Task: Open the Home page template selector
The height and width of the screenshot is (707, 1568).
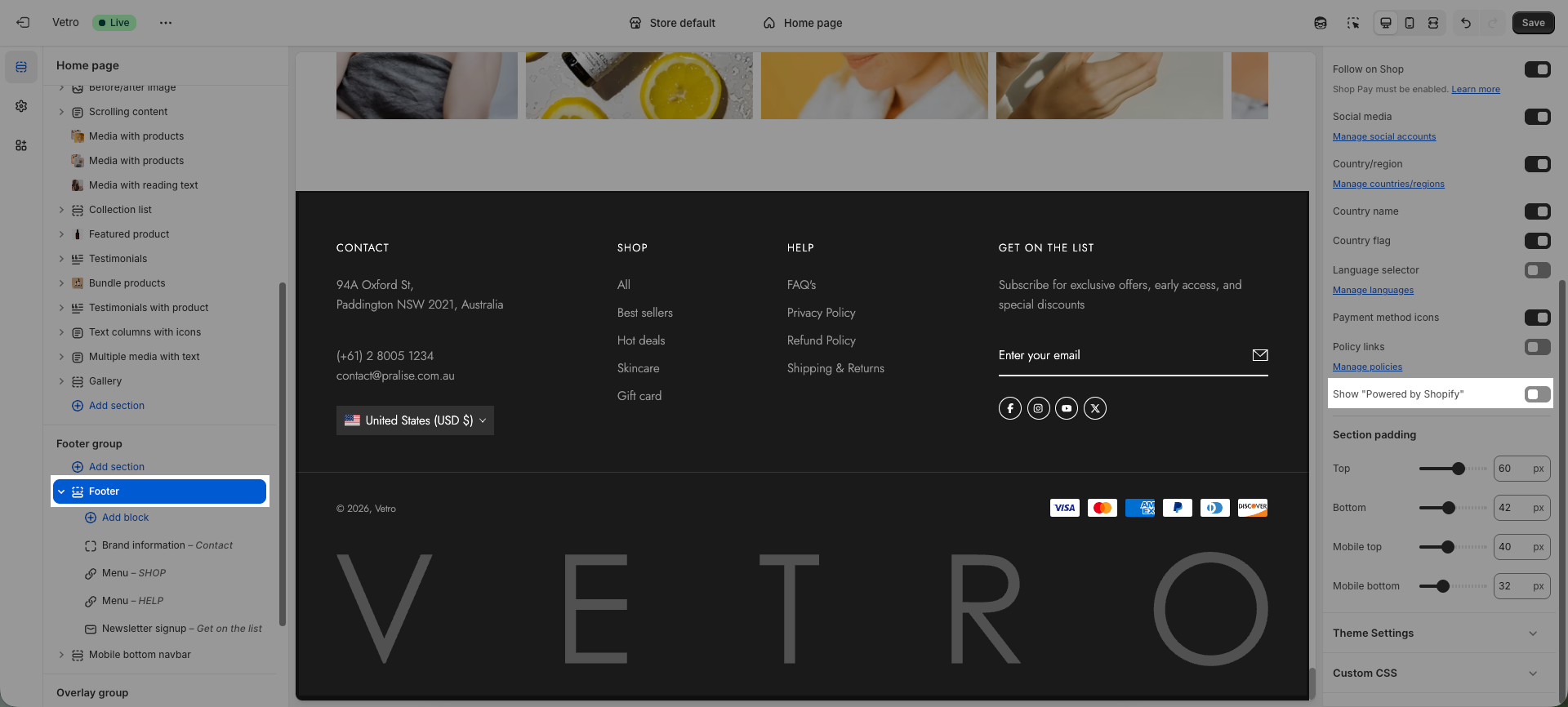Action: (x=803, y=23)
